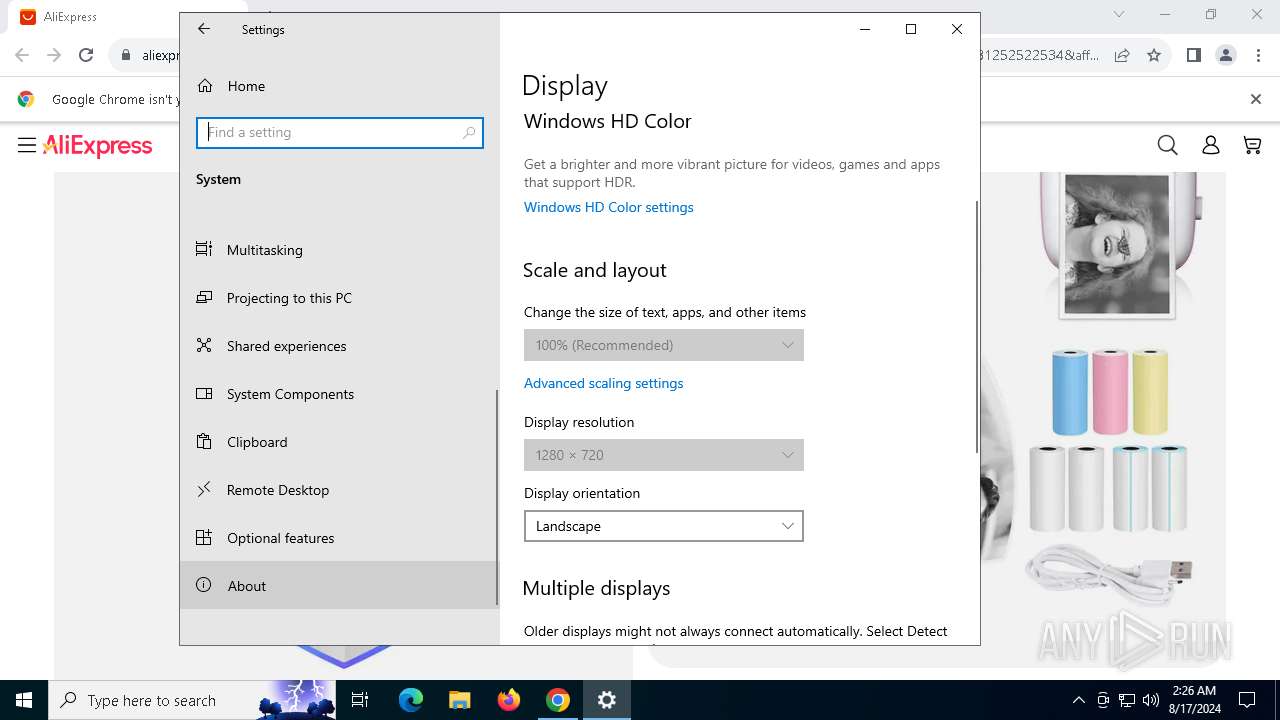The image size is (1280, 720).
Task: Click the About info icon
Action: pos(204,585)
